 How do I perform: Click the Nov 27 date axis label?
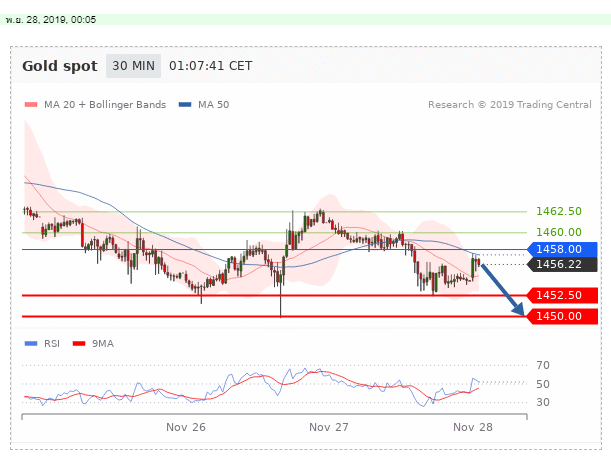329,427
